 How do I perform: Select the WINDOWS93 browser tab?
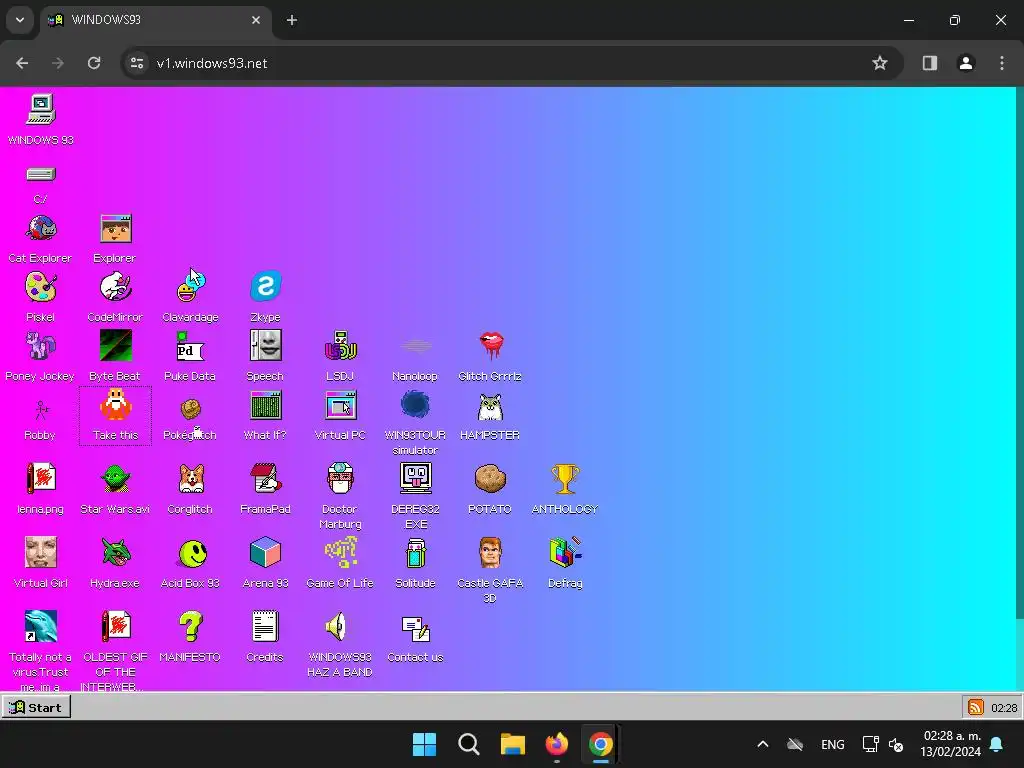click(x=155, y=20)
